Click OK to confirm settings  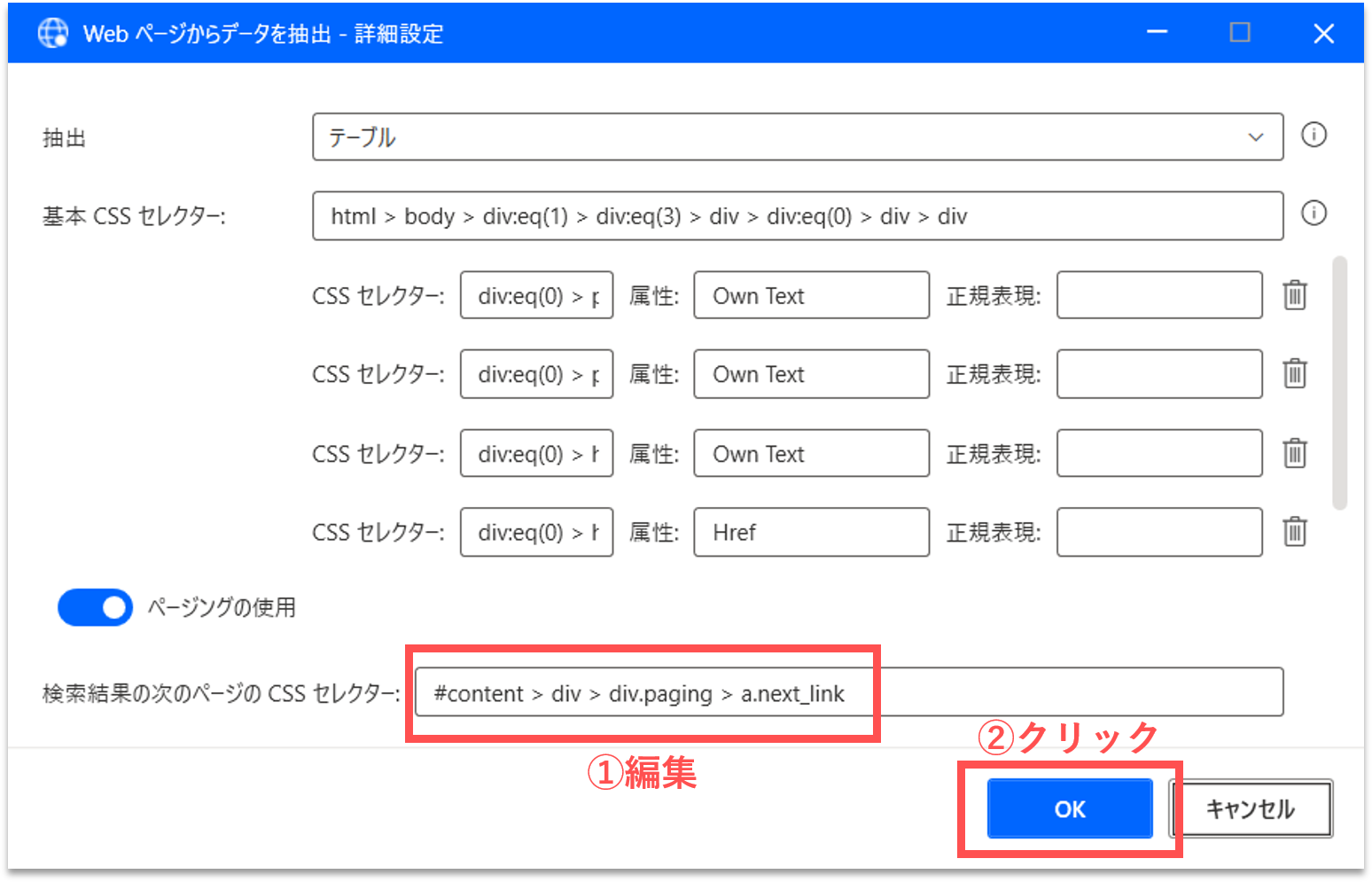1070,808
